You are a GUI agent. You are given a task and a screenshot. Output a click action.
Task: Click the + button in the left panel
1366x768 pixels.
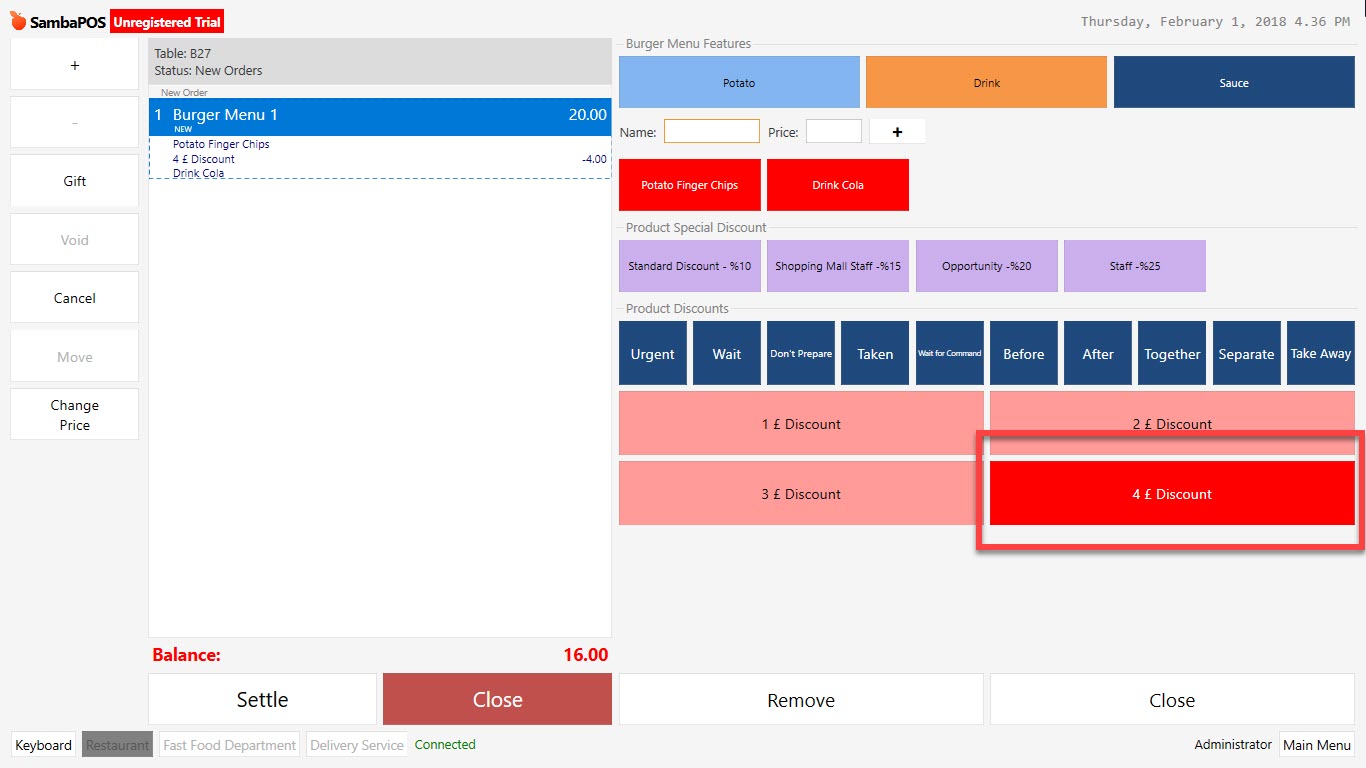click(x=73, y=64)
